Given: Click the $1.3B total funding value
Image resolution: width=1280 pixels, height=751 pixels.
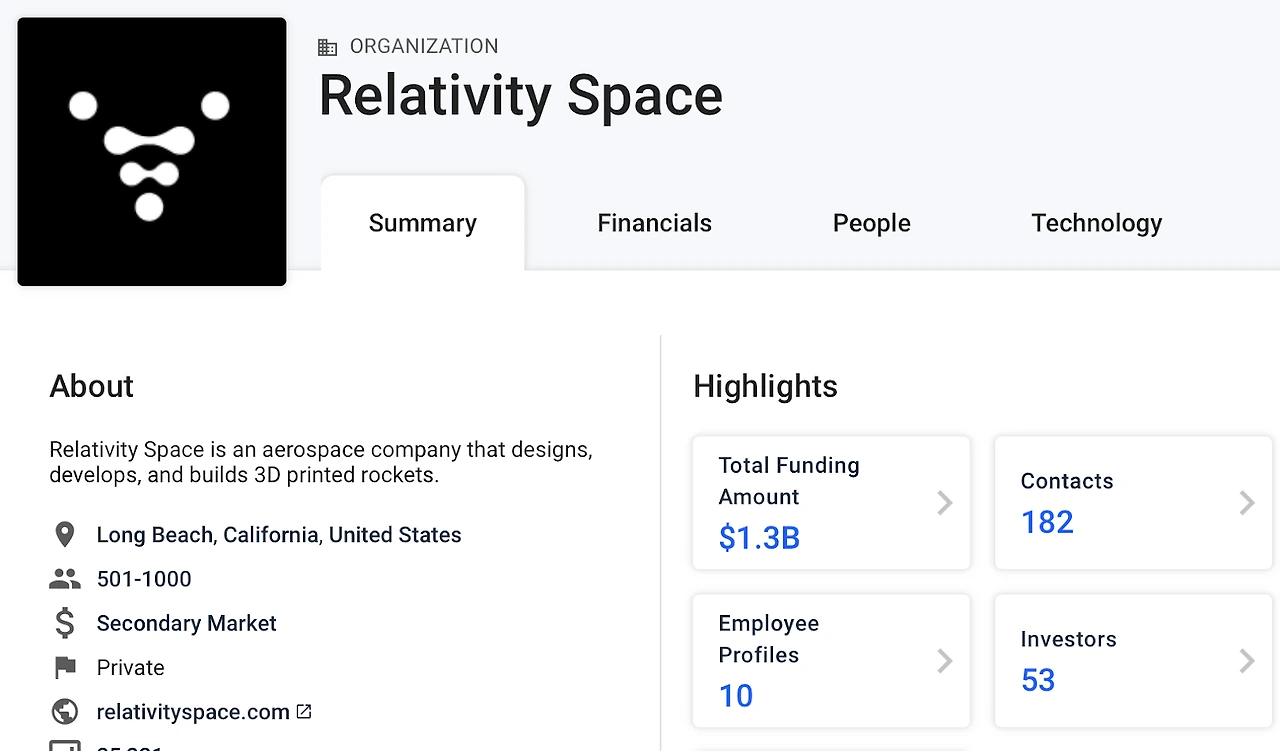Looking at the screenshot, I should 759,538.
